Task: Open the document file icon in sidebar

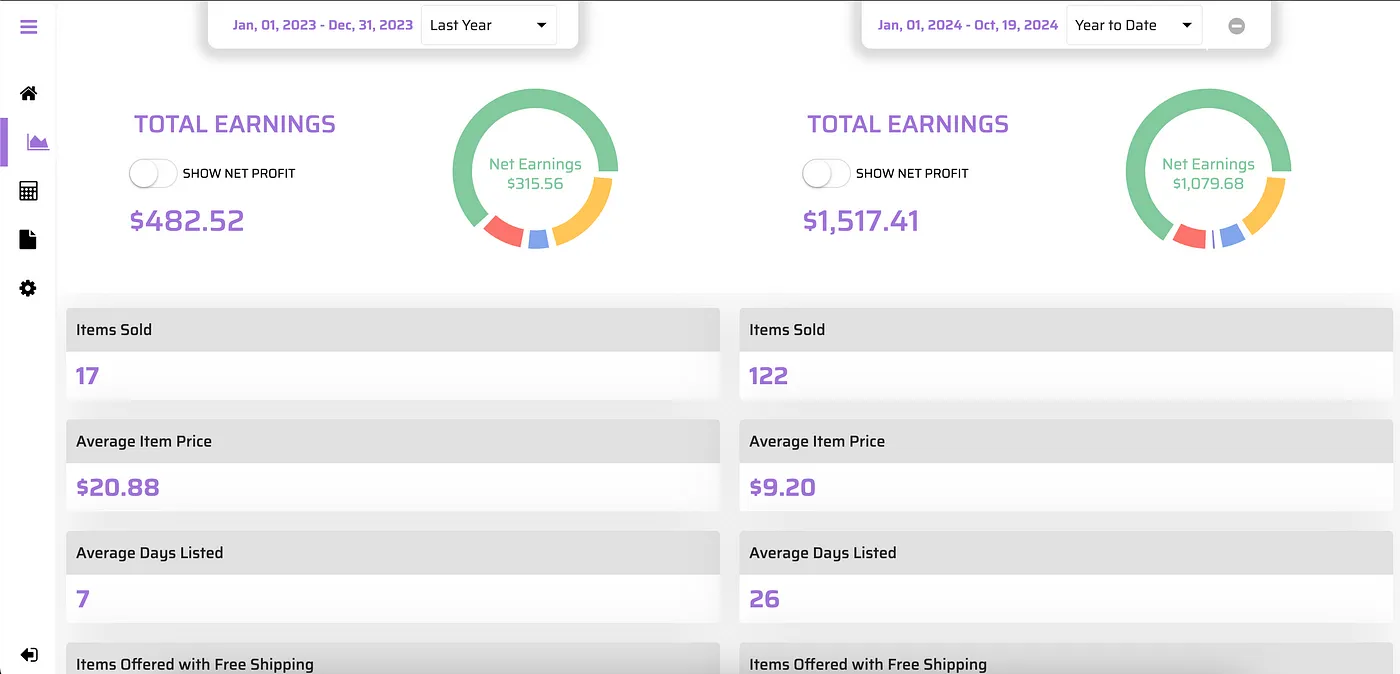Action: point(28,239)
